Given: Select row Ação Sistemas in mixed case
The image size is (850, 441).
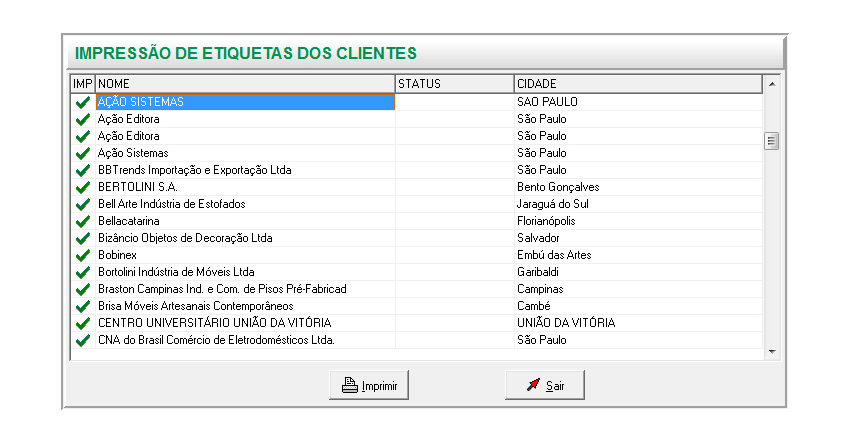Looking at the screenshot, I should coord(246,153).
